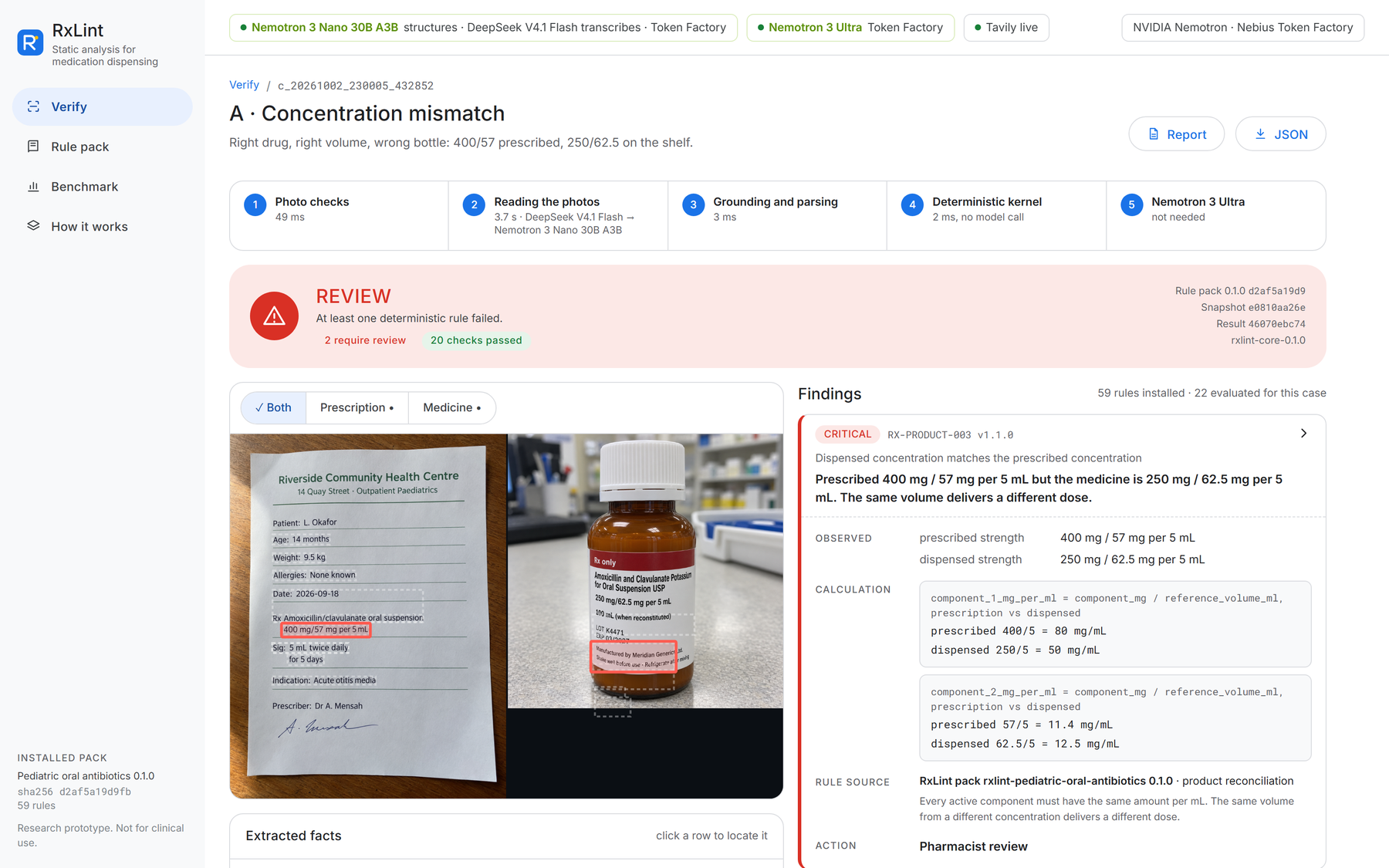Image resolution: width=1389 pixels, height=868 pixels.
Task: Click the 2 require review badge
Action: pos(365,340)
